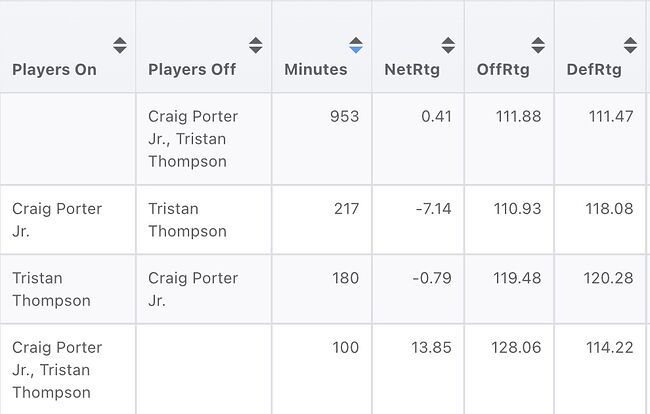Click the sort arrows above Players Off
Viewport: 650px width, 414px height.
pos(255,46)
